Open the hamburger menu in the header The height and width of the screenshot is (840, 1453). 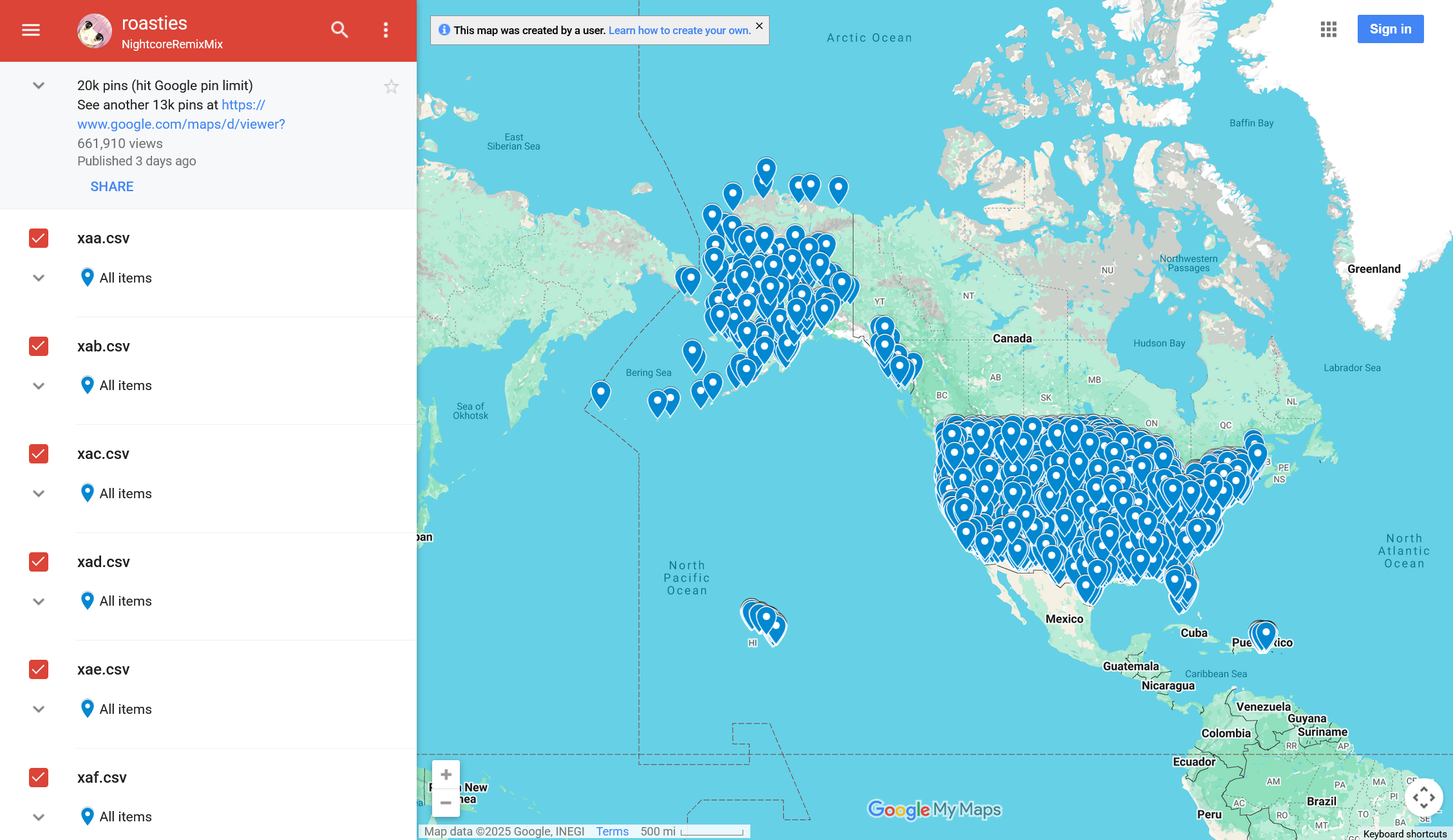pos(31,30)
